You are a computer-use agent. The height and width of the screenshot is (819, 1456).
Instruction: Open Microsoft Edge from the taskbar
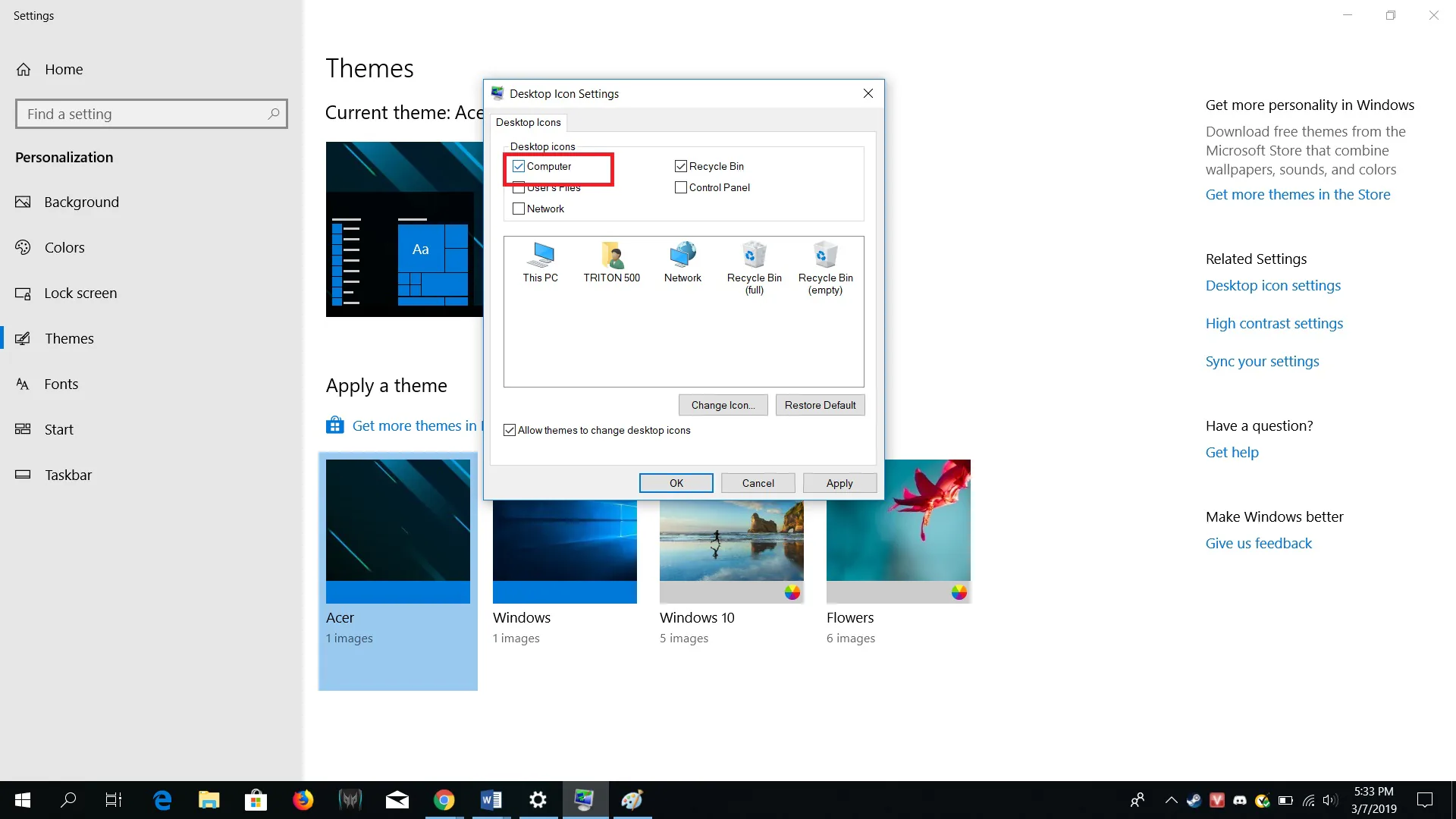pos(162,800)
